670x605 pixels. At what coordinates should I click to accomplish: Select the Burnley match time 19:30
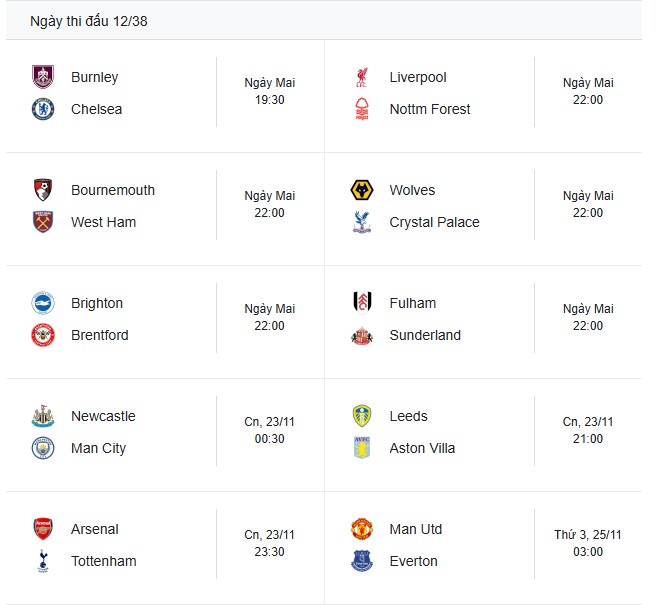point(269,100)
